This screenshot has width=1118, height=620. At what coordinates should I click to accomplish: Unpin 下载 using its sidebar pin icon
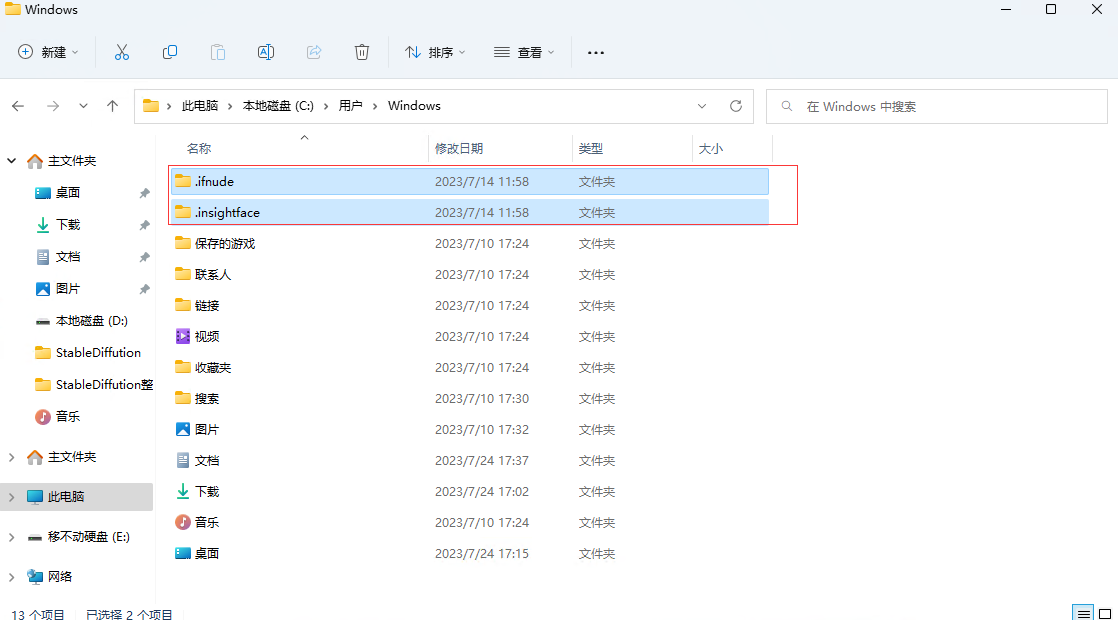pyautogui.click(x=145, y=225)
